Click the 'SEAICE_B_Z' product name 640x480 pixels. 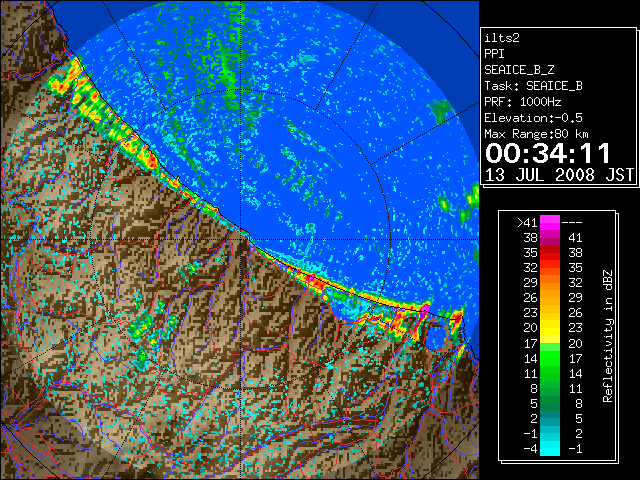519,70
